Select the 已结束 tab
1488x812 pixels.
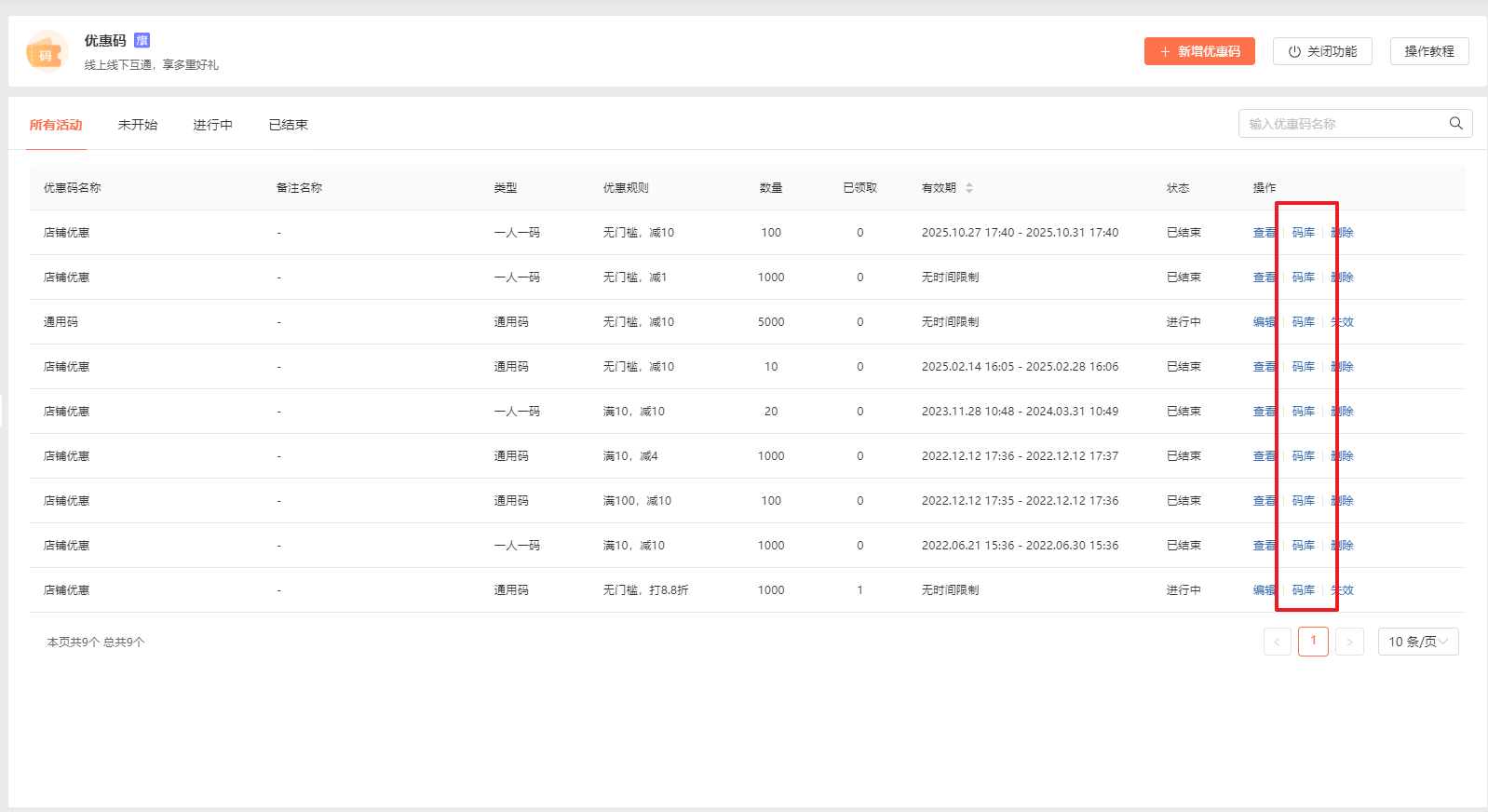(288, 125)
